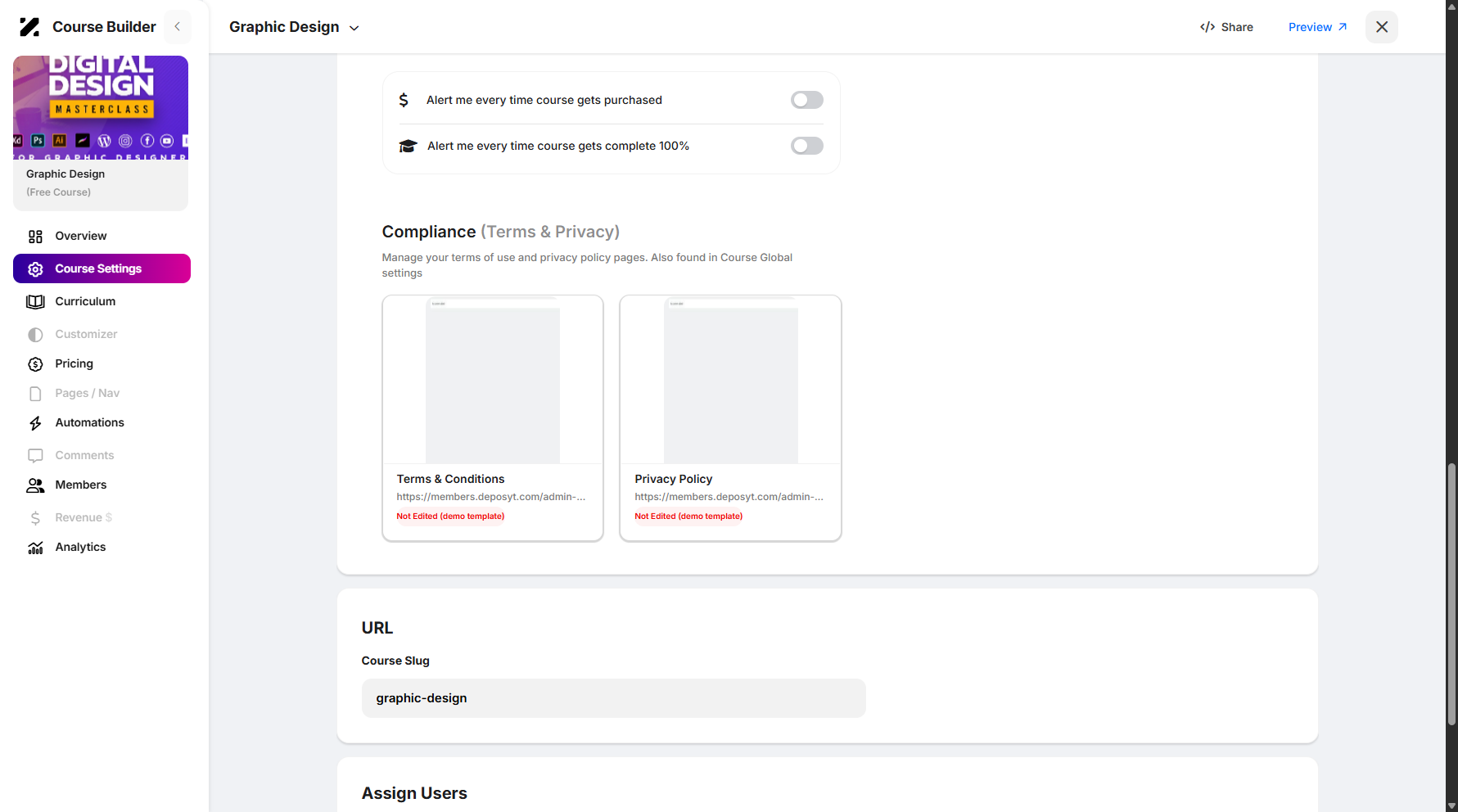Viewport: 1458px width, 812px height.
Task: Click the Revenue dollar sign icon
Action: point(35,518)
